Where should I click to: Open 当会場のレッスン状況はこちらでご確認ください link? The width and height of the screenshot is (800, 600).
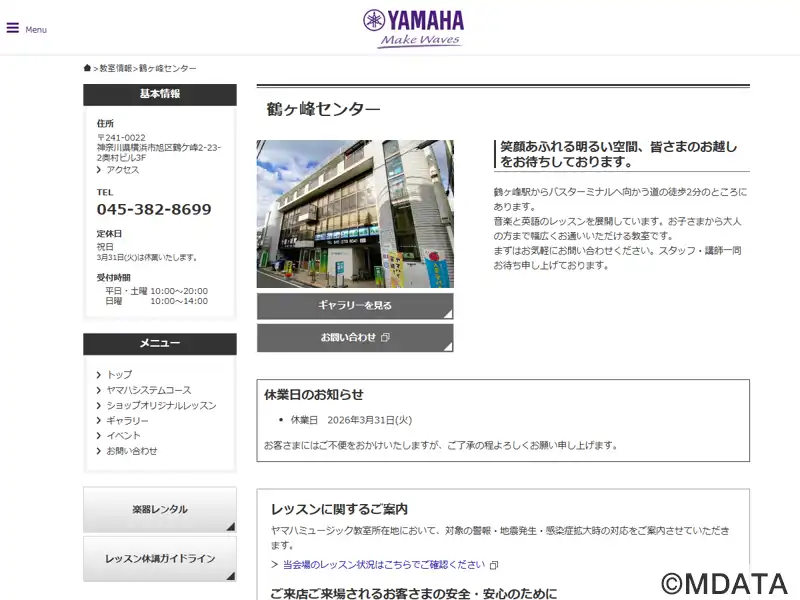pos(384,565)
